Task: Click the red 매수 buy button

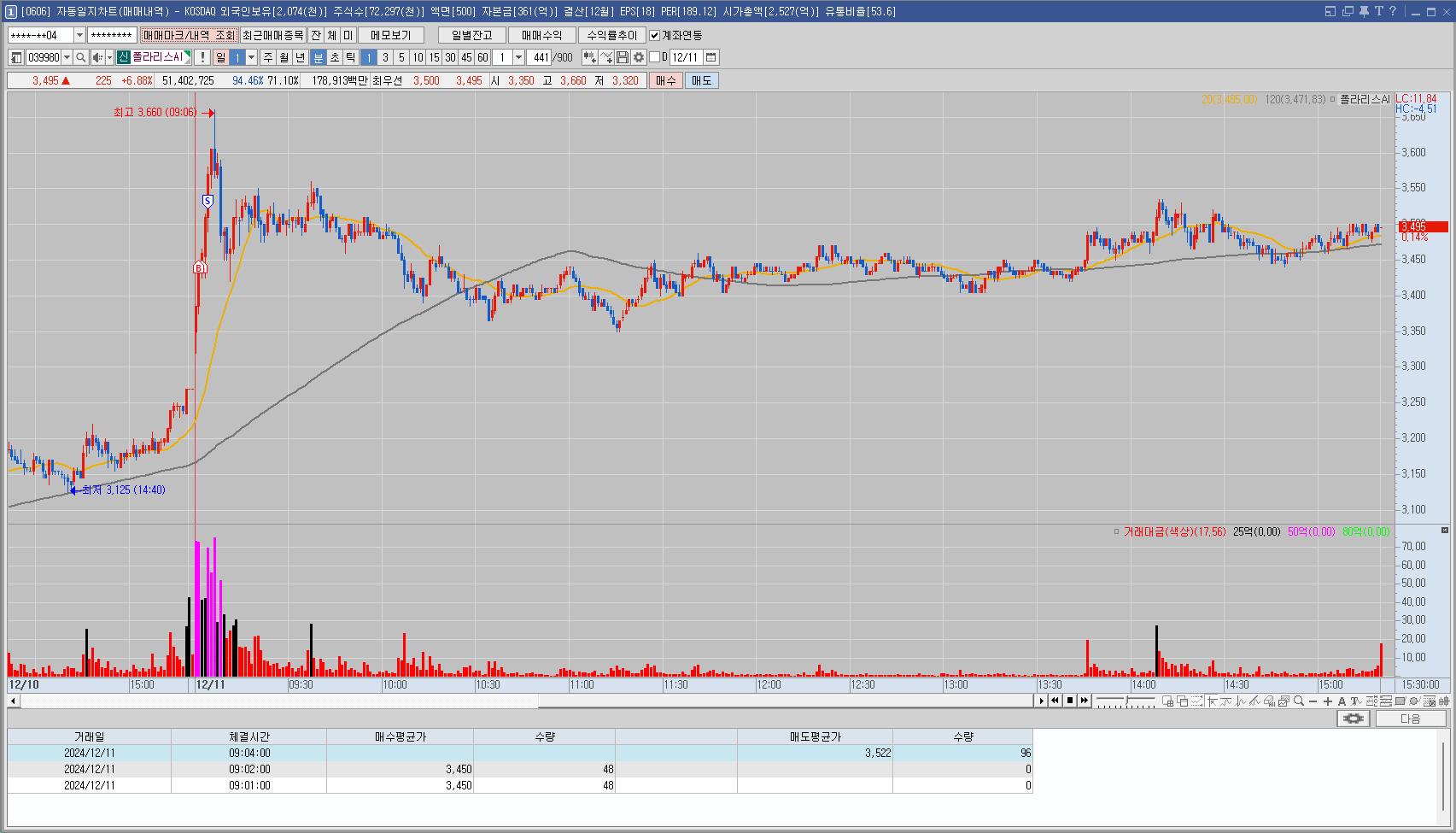Action: 665,80
